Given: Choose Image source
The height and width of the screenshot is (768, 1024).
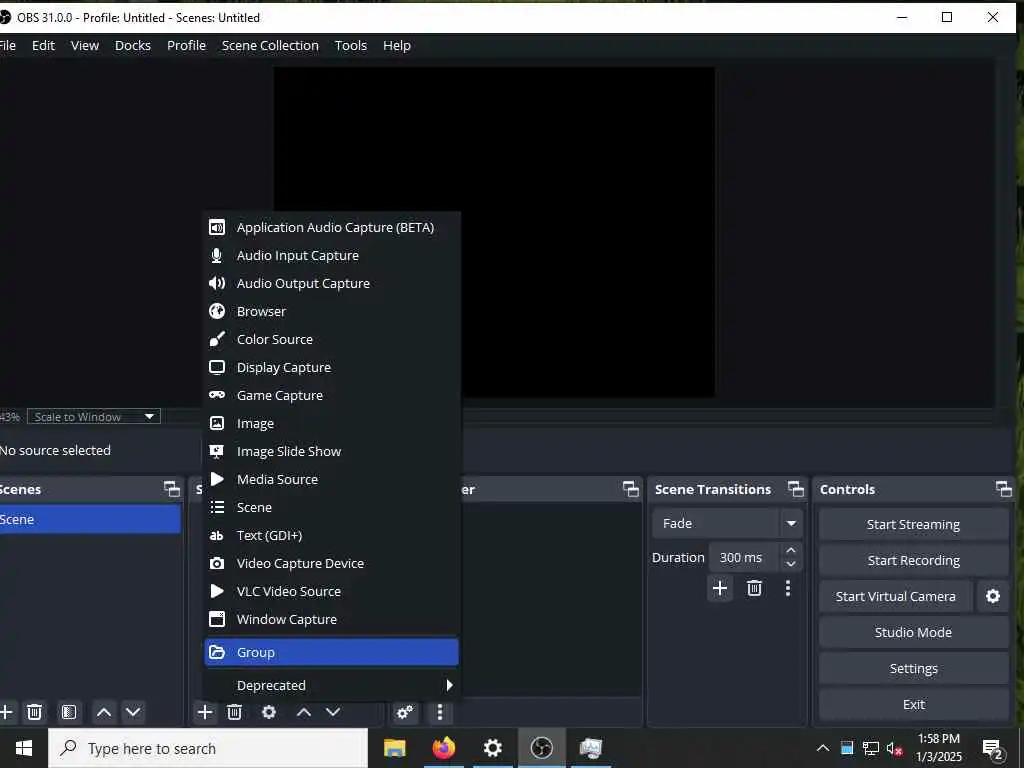Looking at the screenshot, I should coord(332,424).
